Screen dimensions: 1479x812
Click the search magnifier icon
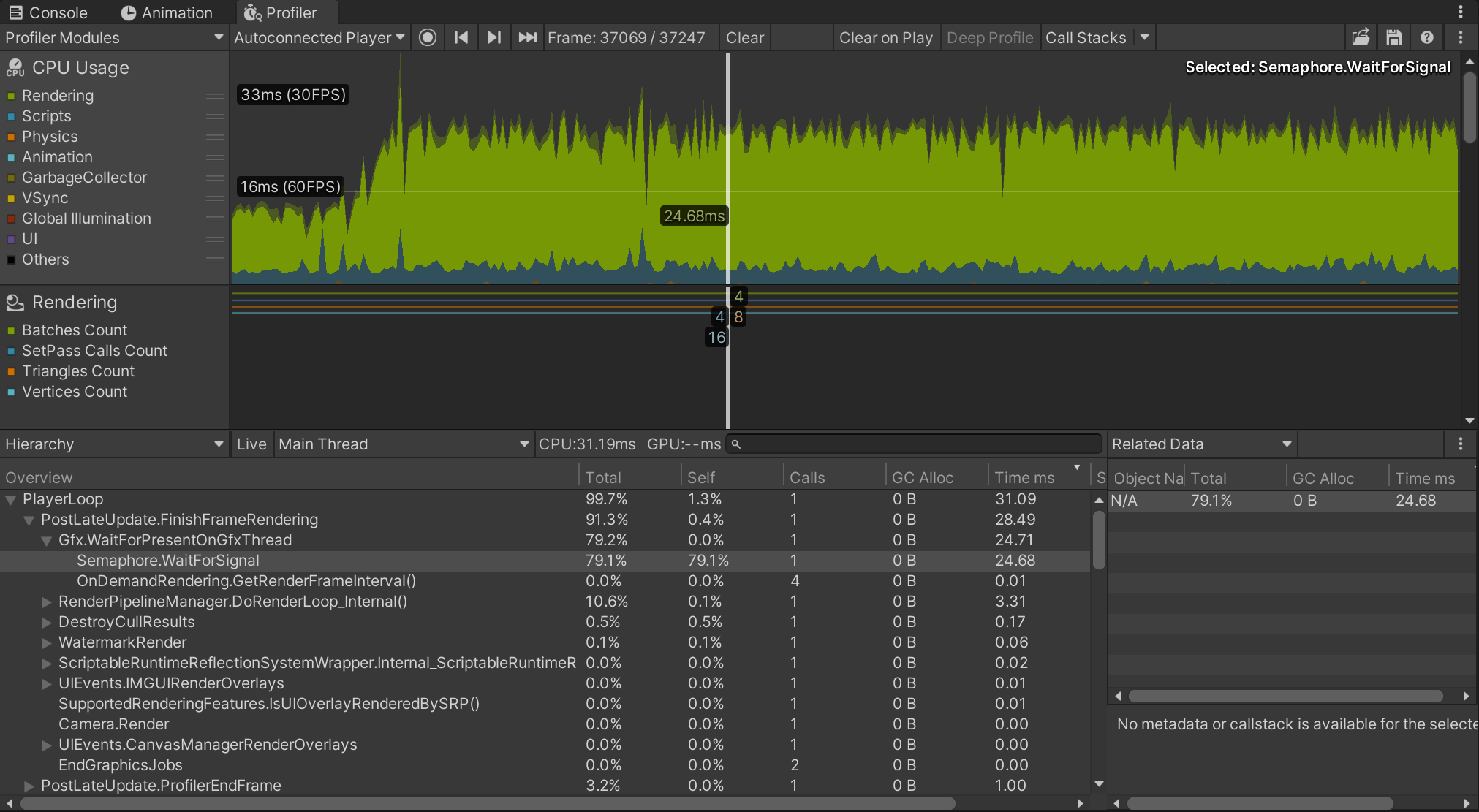coord(736,444)
